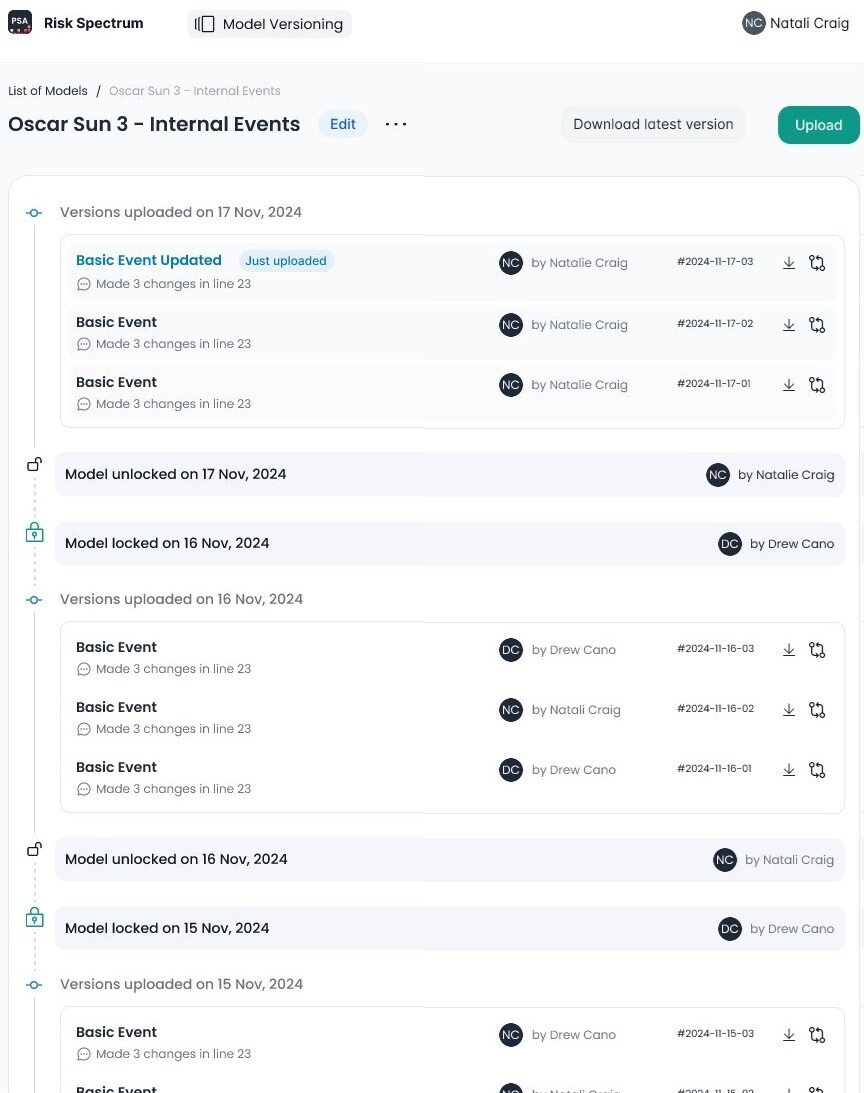Compare version #2024-11-17-03 icon
The image size is (864, 1093).
[817, 263]
